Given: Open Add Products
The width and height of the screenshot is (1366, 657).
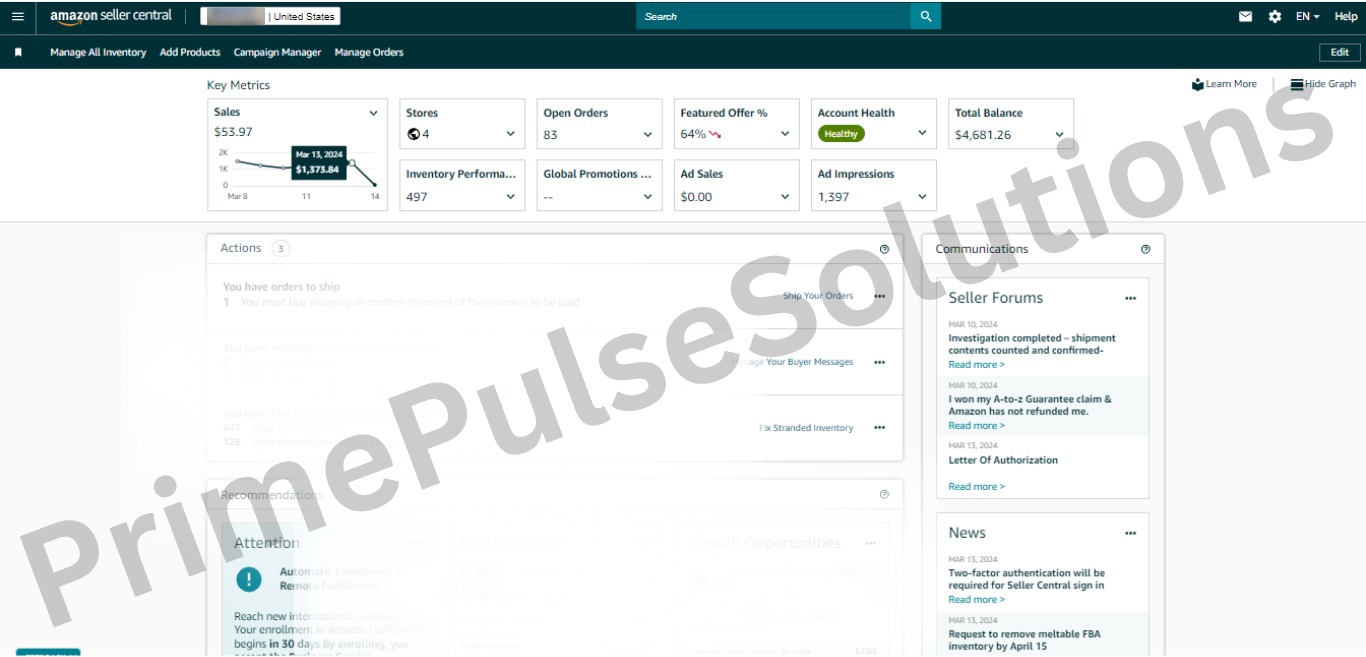Looking at the screenshot, I should [190, 52].
